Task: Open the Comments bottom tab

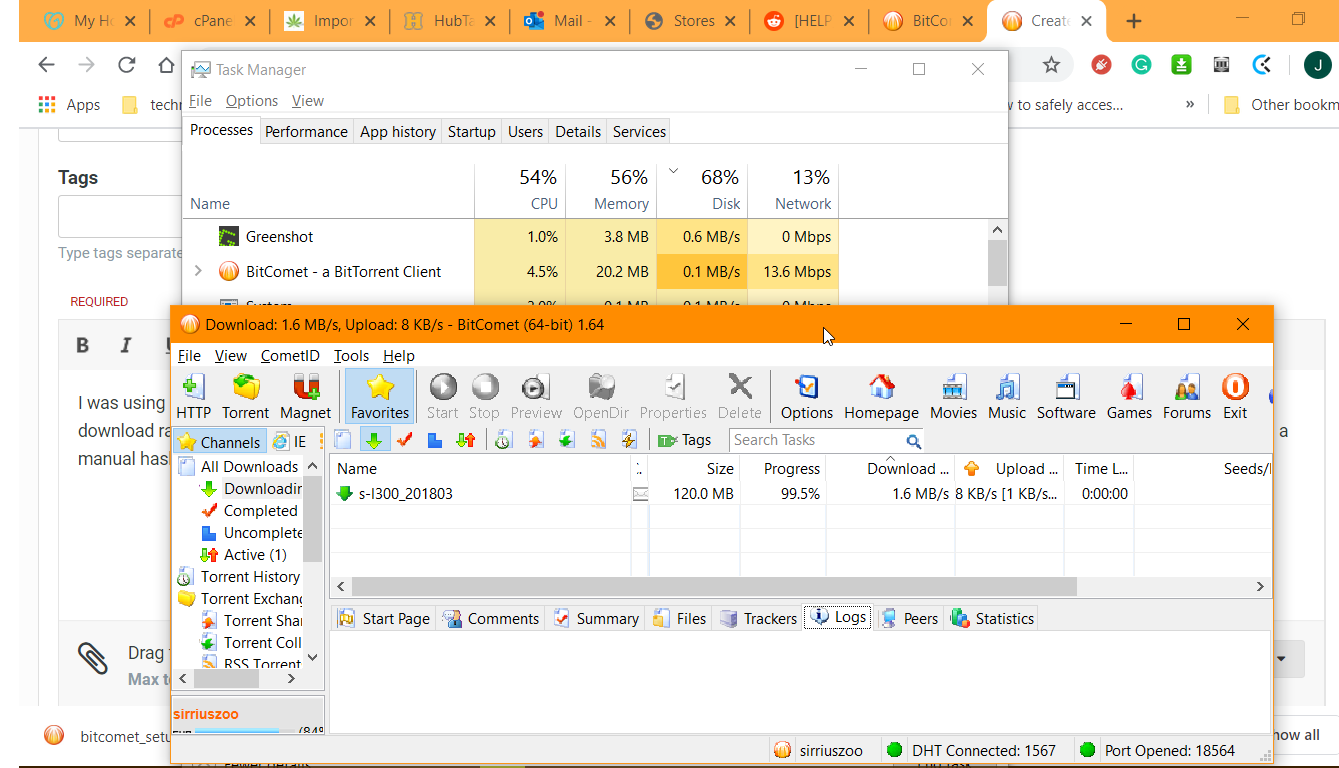Action: click(490, 619)
